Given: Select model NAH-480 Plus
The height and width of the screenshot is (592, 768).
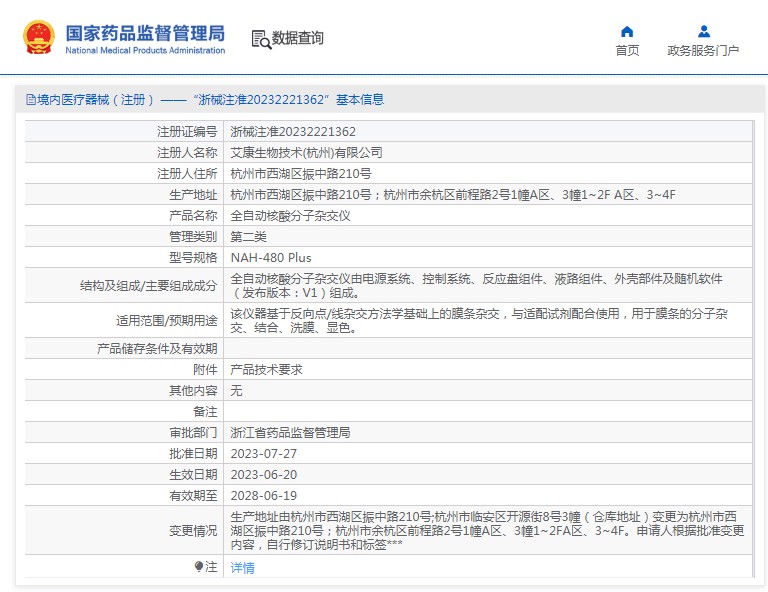Looking at the screenshot, I should 271,258.
